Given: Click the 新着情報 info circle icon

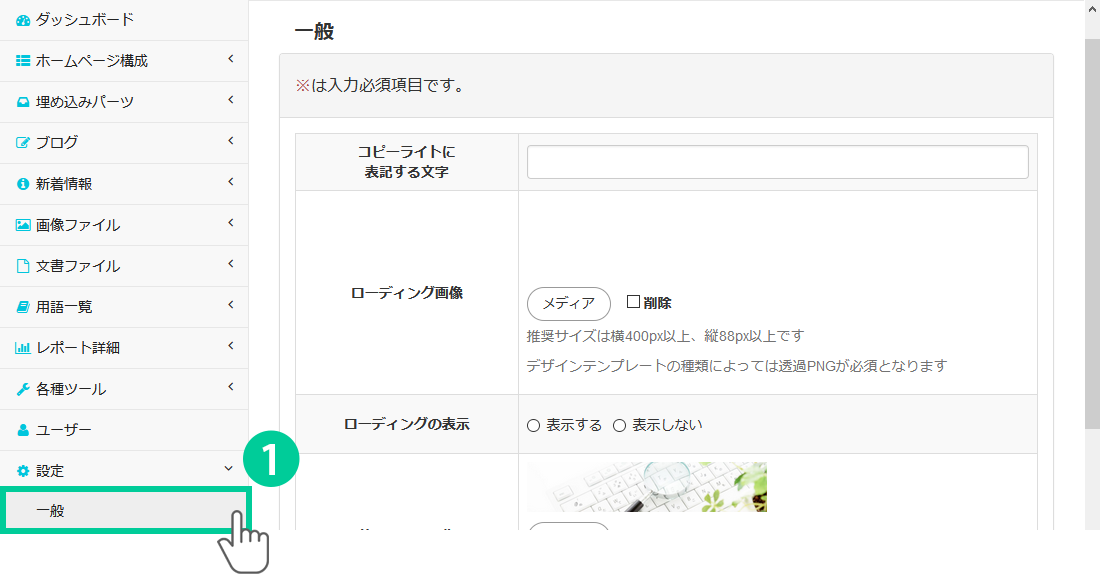Looking at the screenshot, I should coord(23,184).
